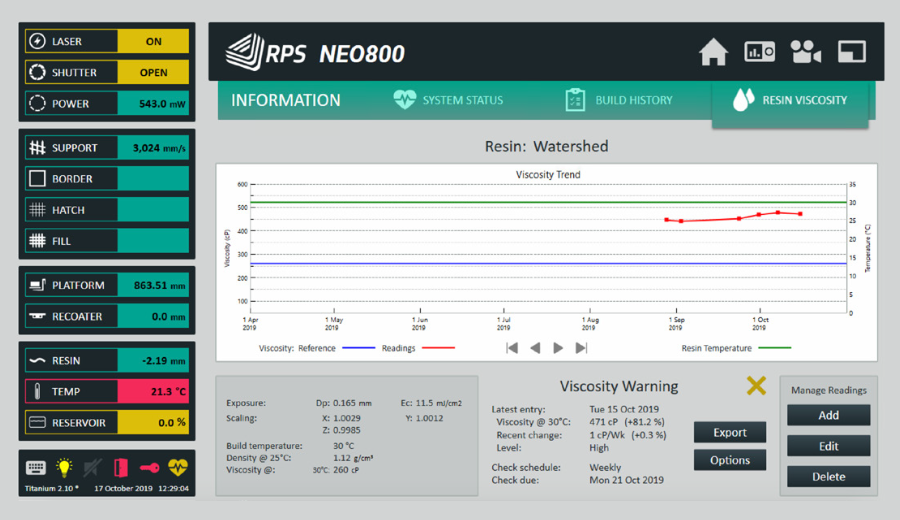Image resolution: width=900 pixels, height=520 pixels.
Task: Click the window layout icon in header
Action: [x=852, y=52]
